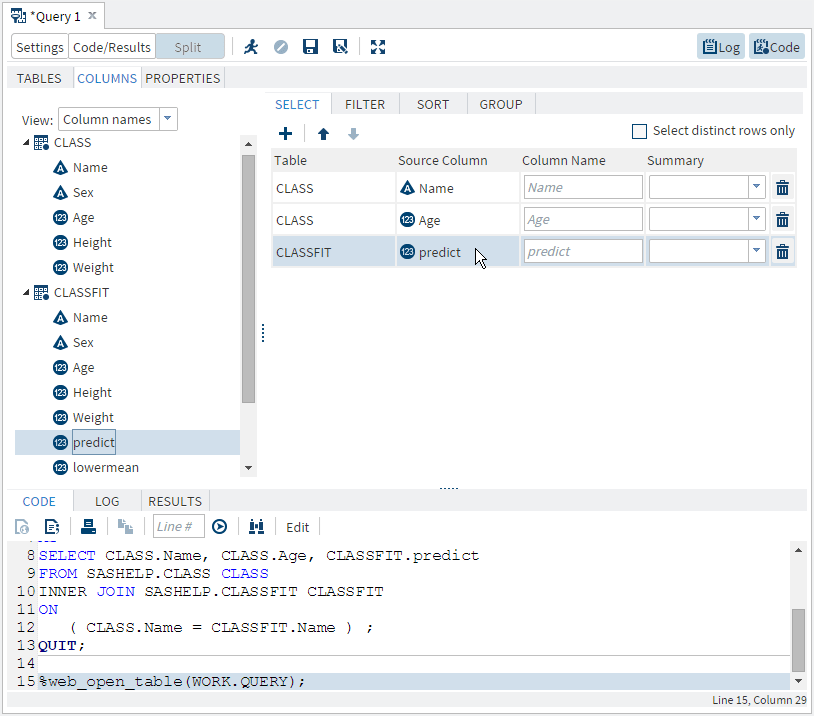Click the plus icon to add a column

click(285, 134)
